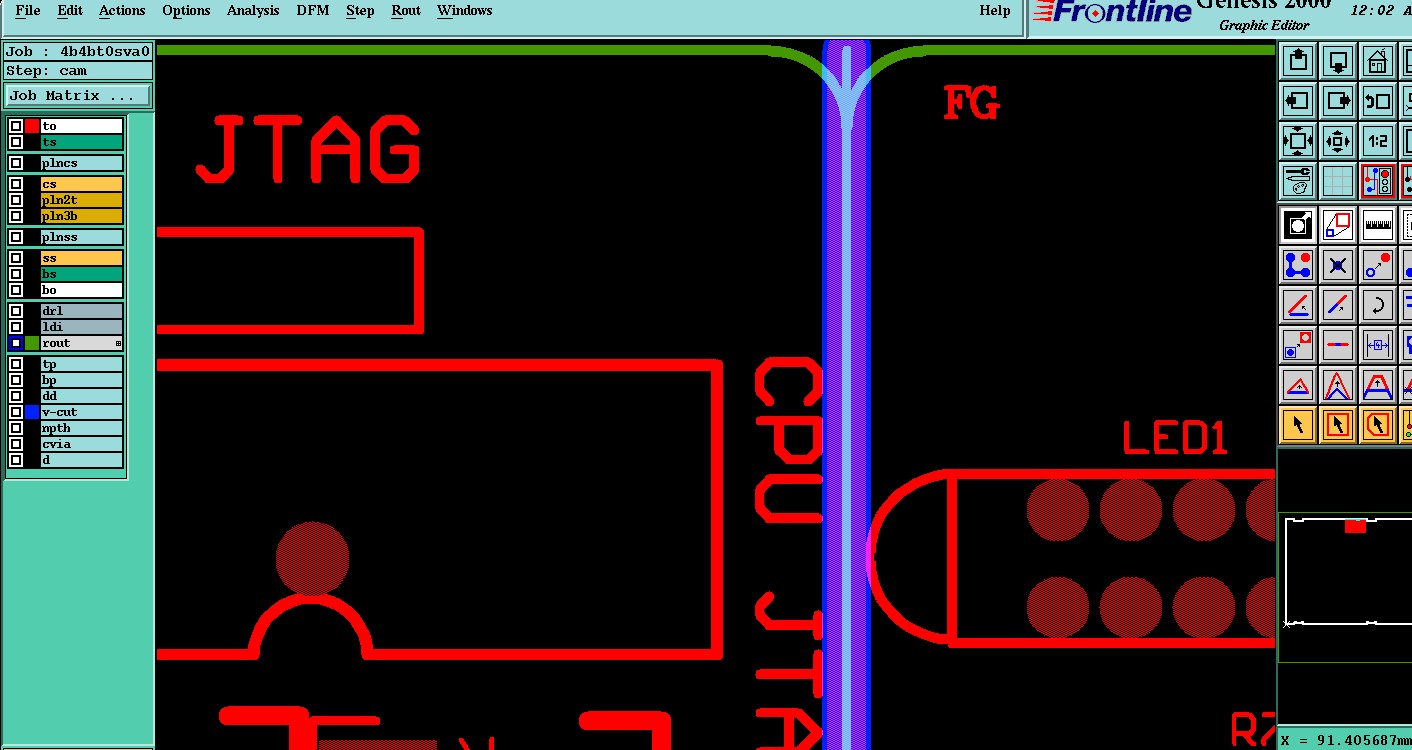
Task: Select layer name 'bs'
Action: pyautogui.click(x=82, y=274)
